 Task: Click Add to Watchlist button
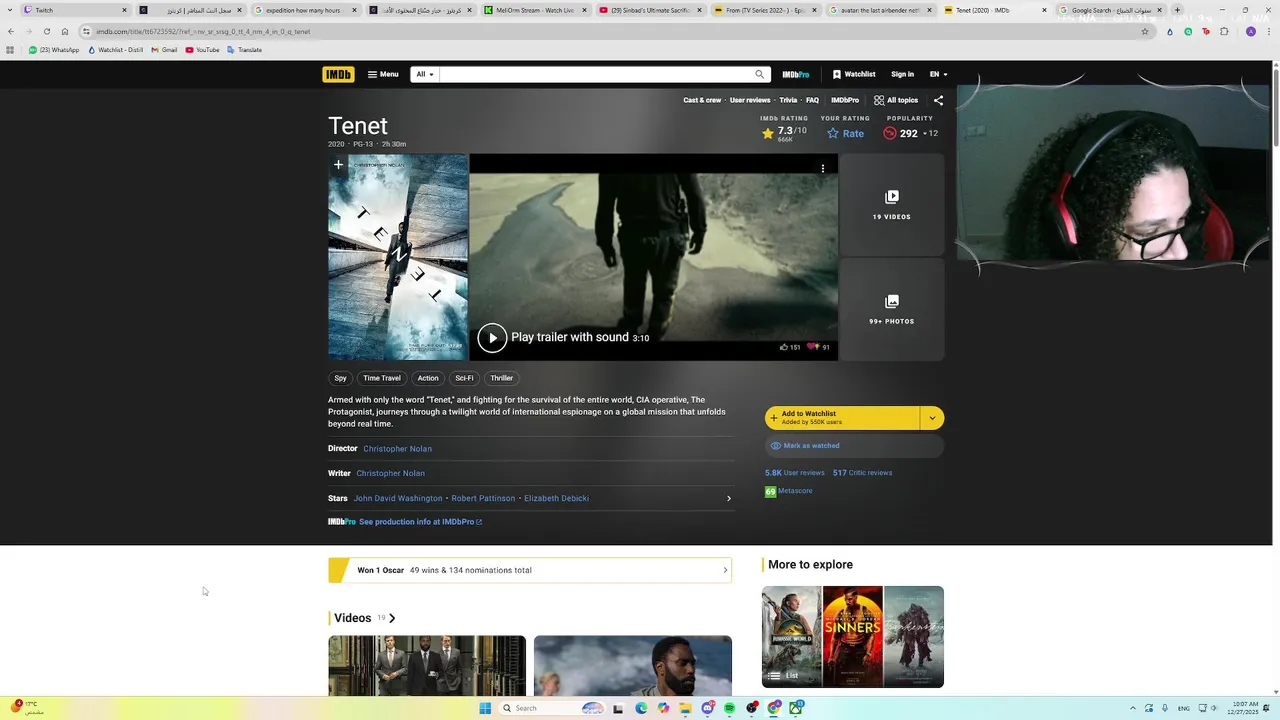[x=842, y=418]
